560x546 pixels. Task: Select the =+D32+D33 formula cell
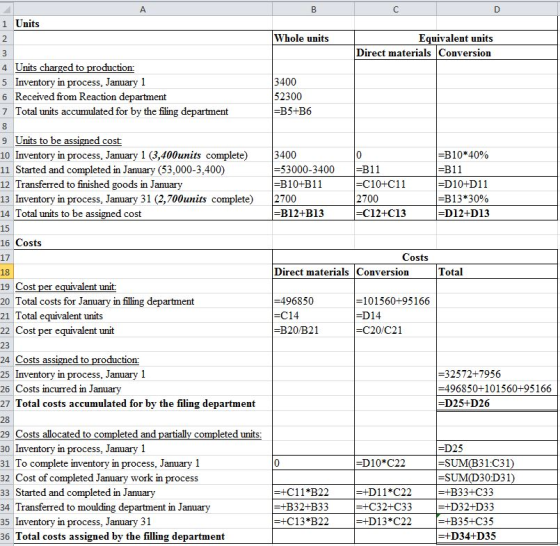(x=497, y=507)
